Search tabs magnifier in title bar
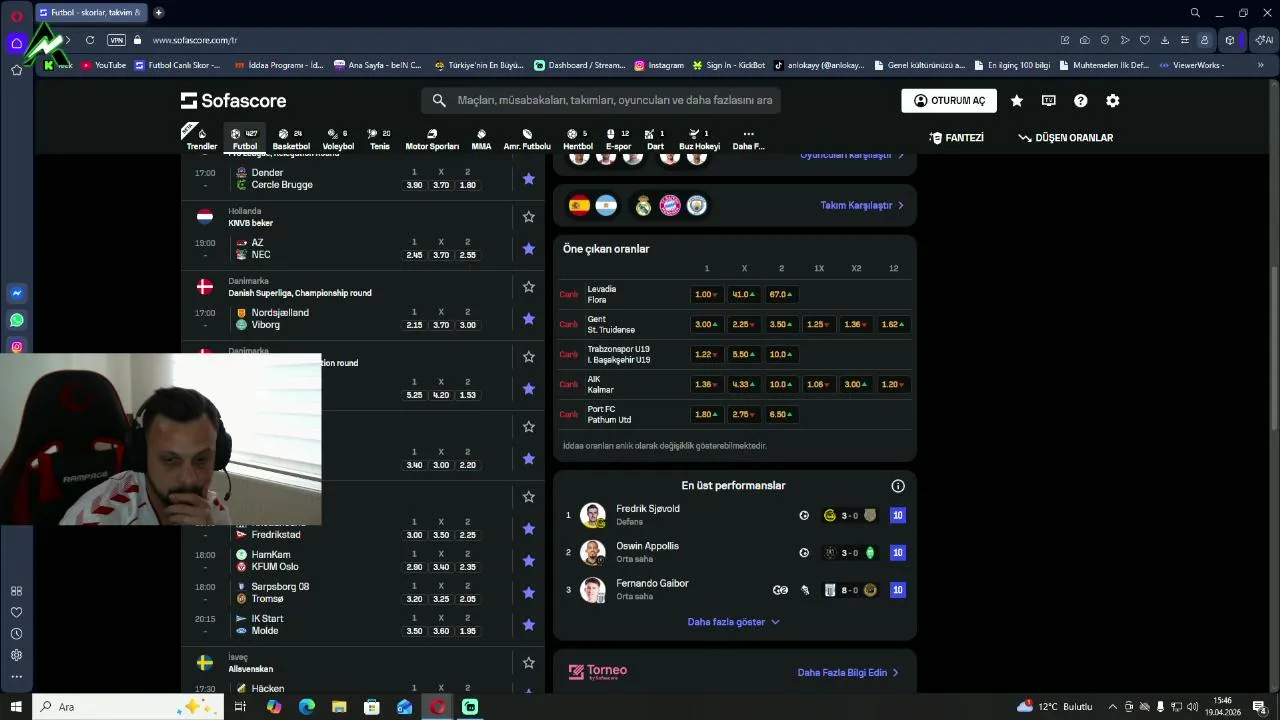Screen dimensions: 1280x720 (x=1195, y=13)
